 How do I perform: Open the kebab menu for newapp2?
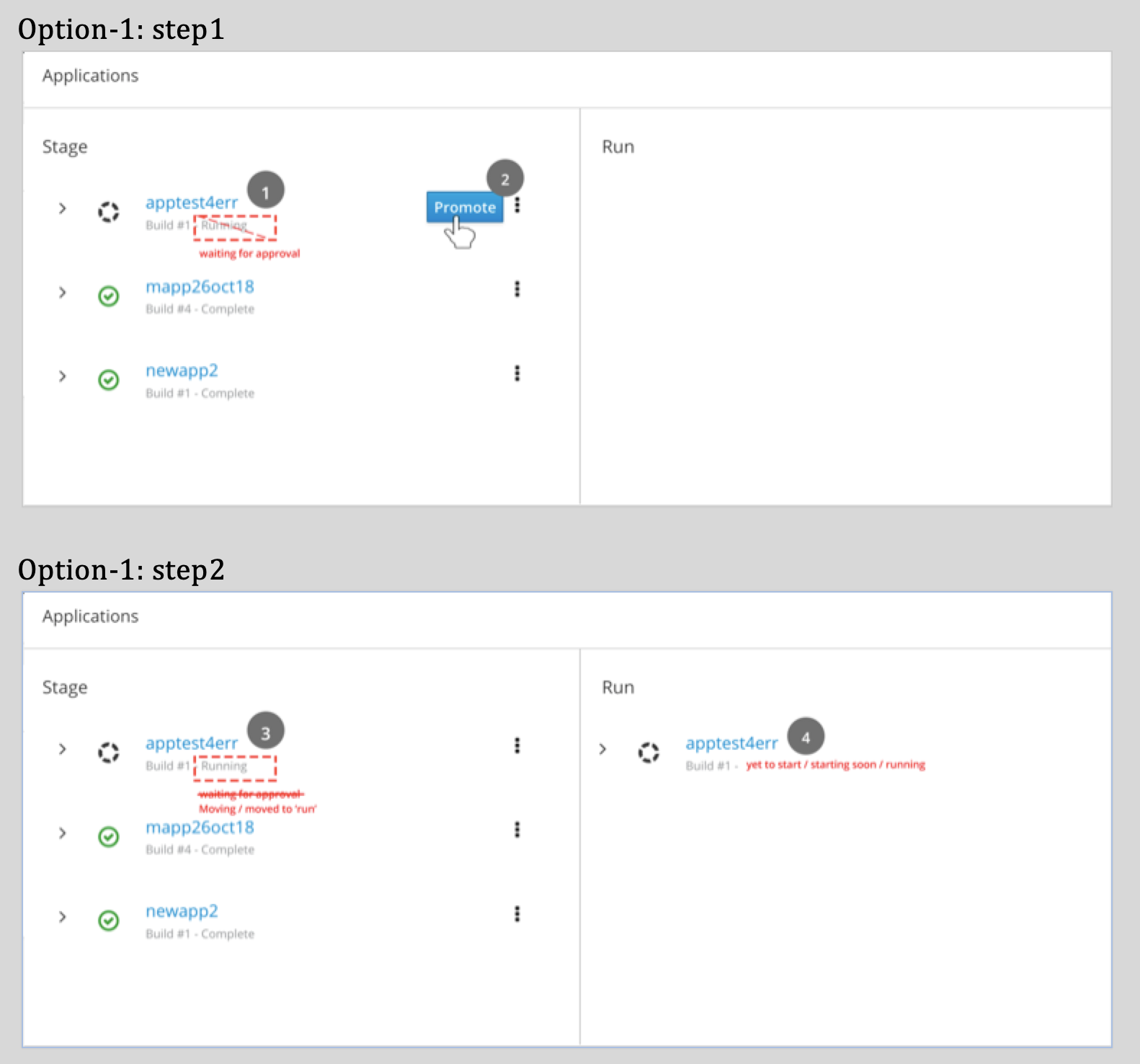coord(517,374)
